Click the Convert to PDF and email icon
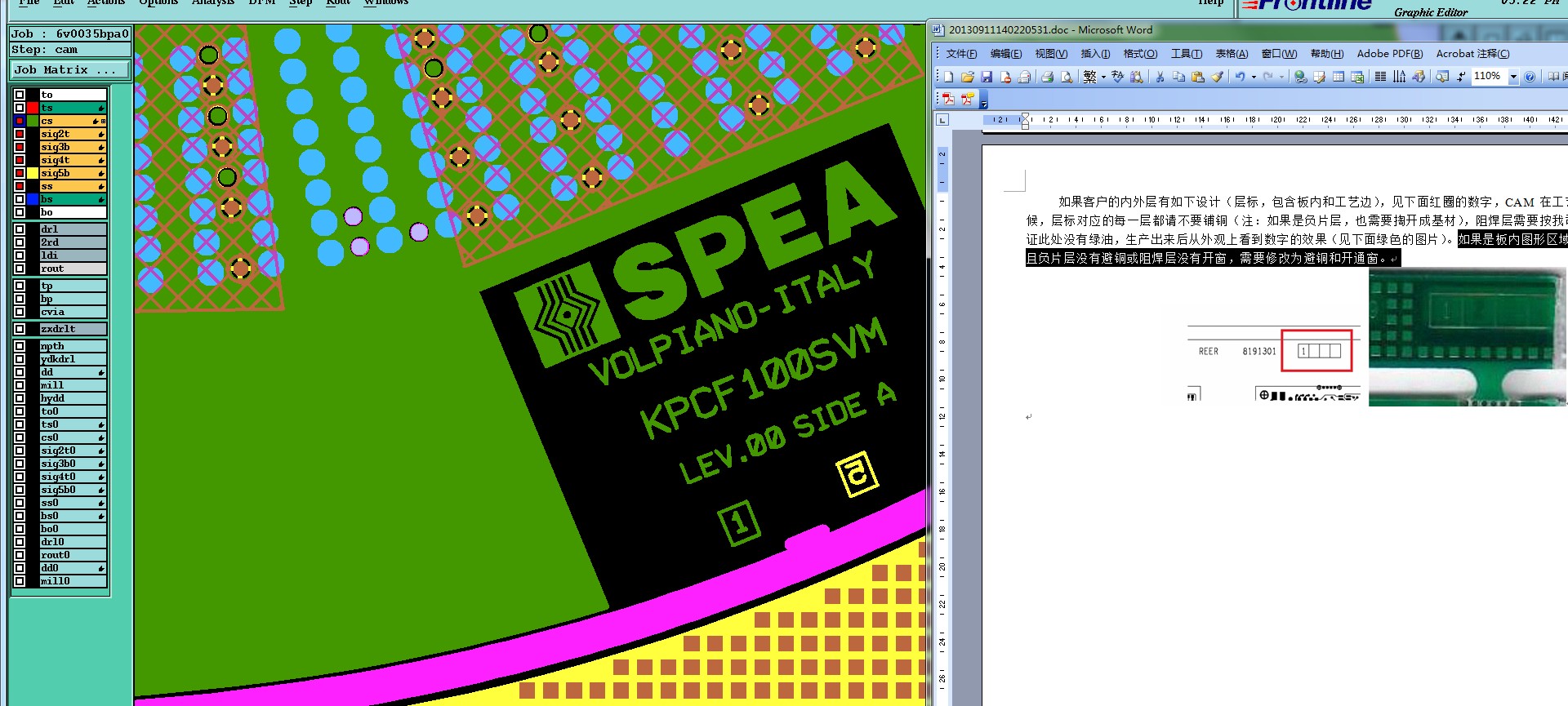Viewport: 1568px width, 706px height. point(968,99)
